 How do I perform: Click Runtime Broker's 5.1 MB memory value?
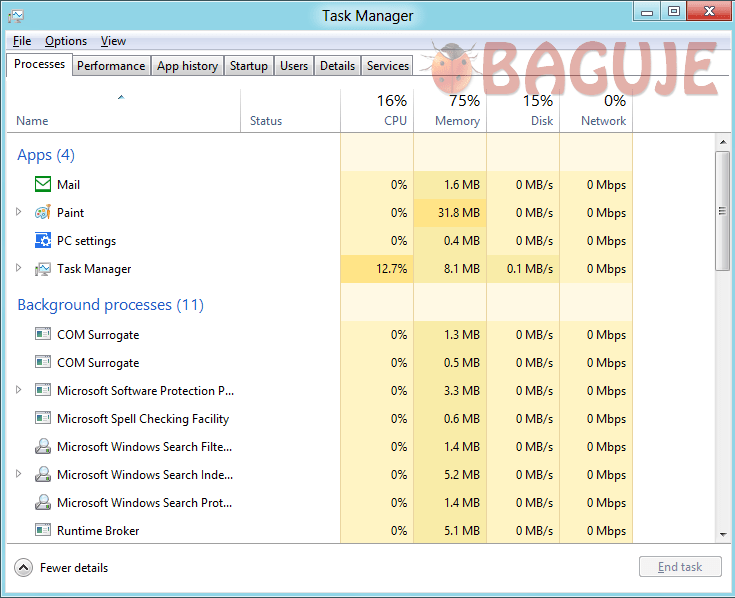coord(462,531)
